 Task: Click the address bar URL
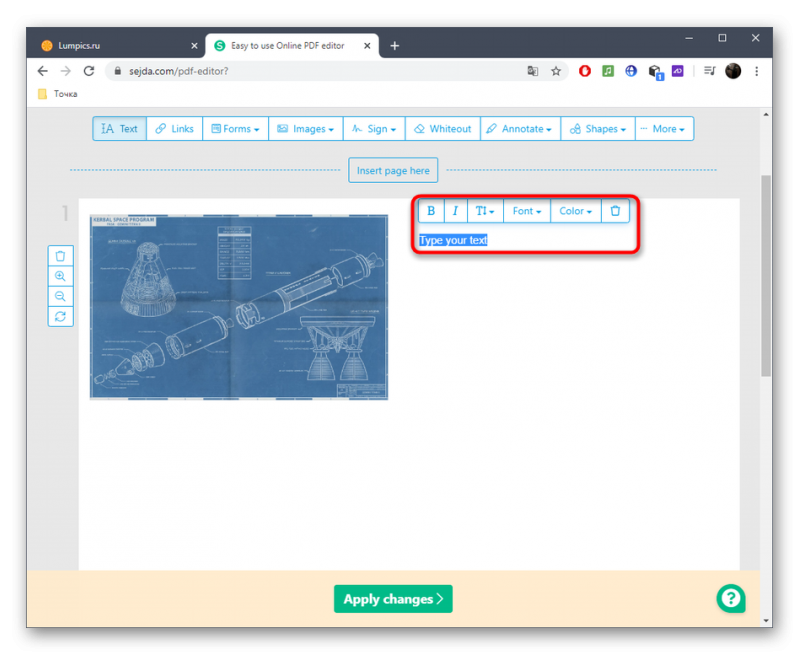point(179,71)
